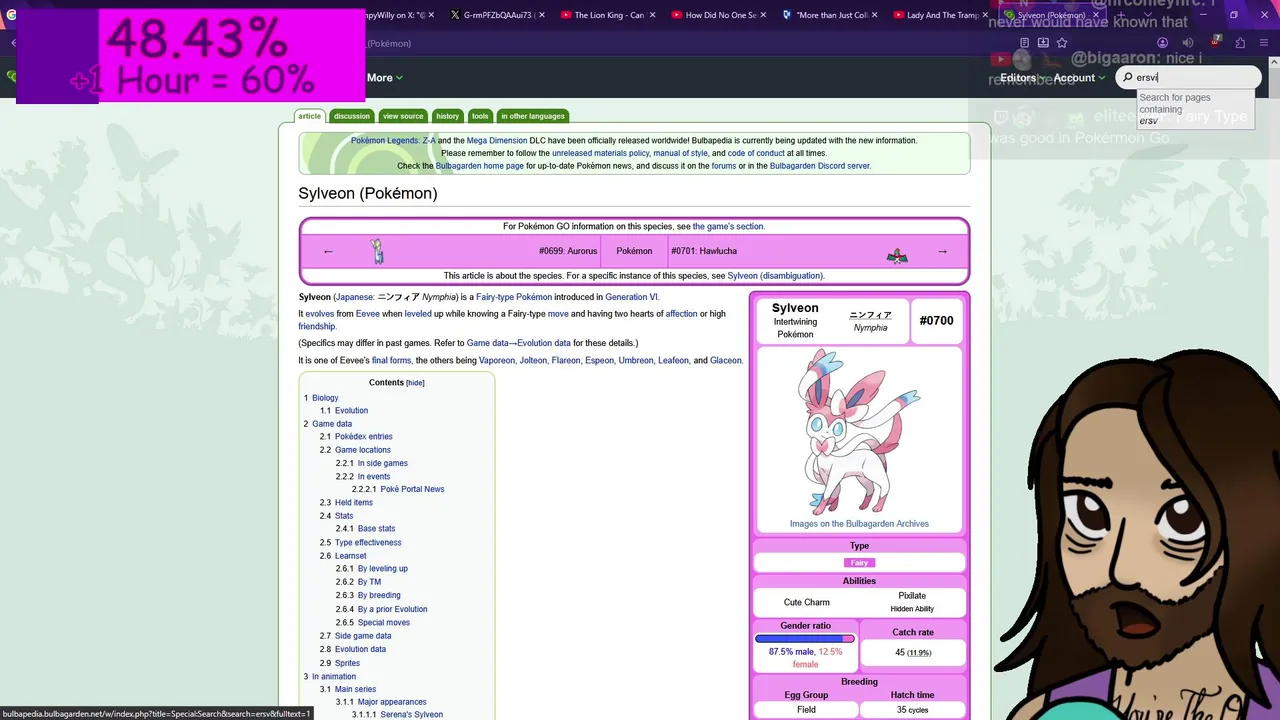The height and width of the screenshot is (720, 1280).
Task: Close the G-rmPFZbQAAui73 tab
Action: [541, 15]
